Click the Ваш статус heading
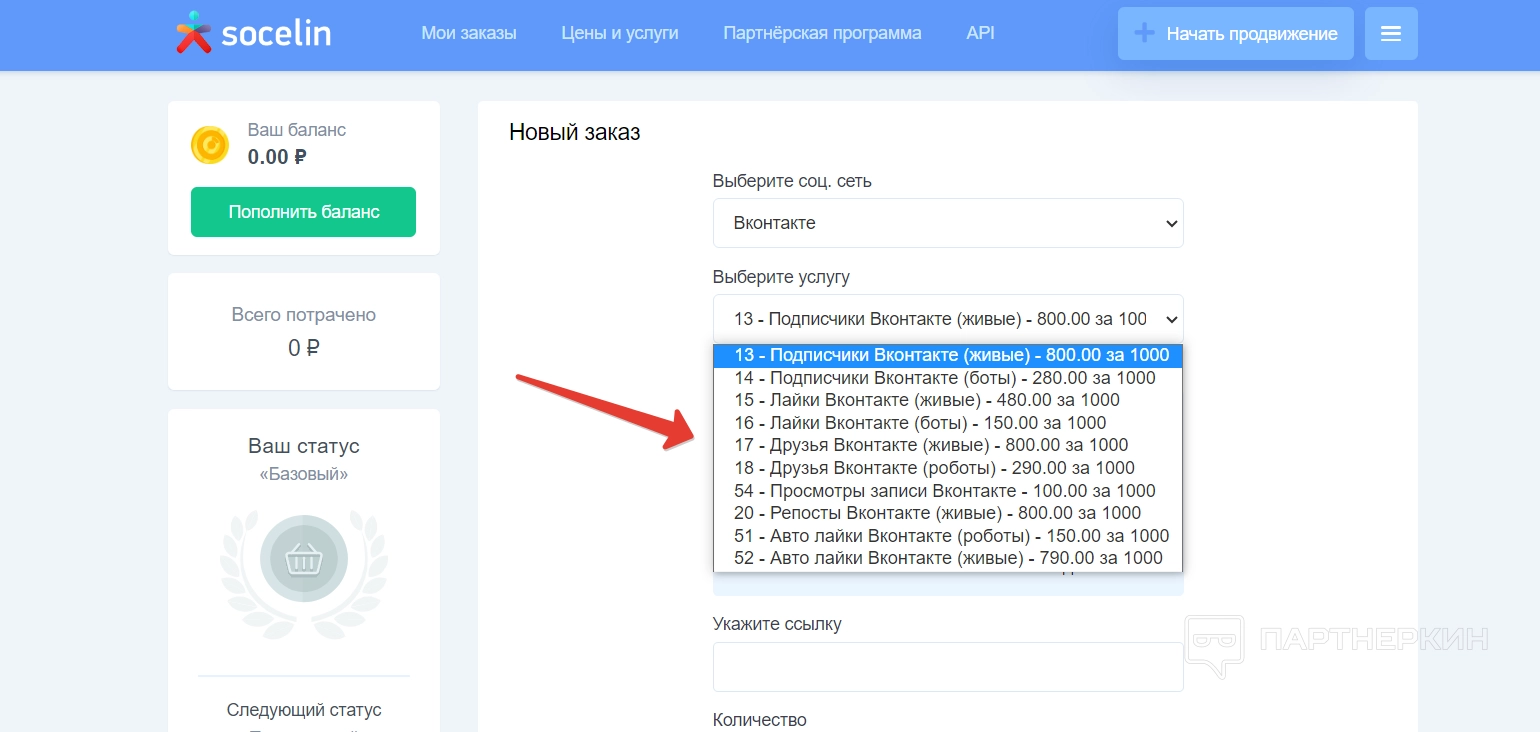Viewport: 1540px width, 732px height. (304, 446)
